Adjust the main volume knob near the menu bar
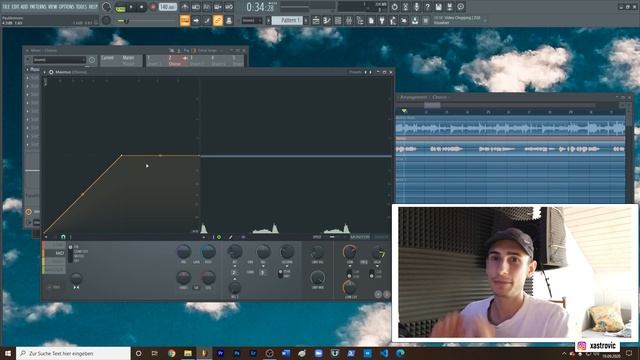Viewport: 640px width, 360px height. point(107,7)
